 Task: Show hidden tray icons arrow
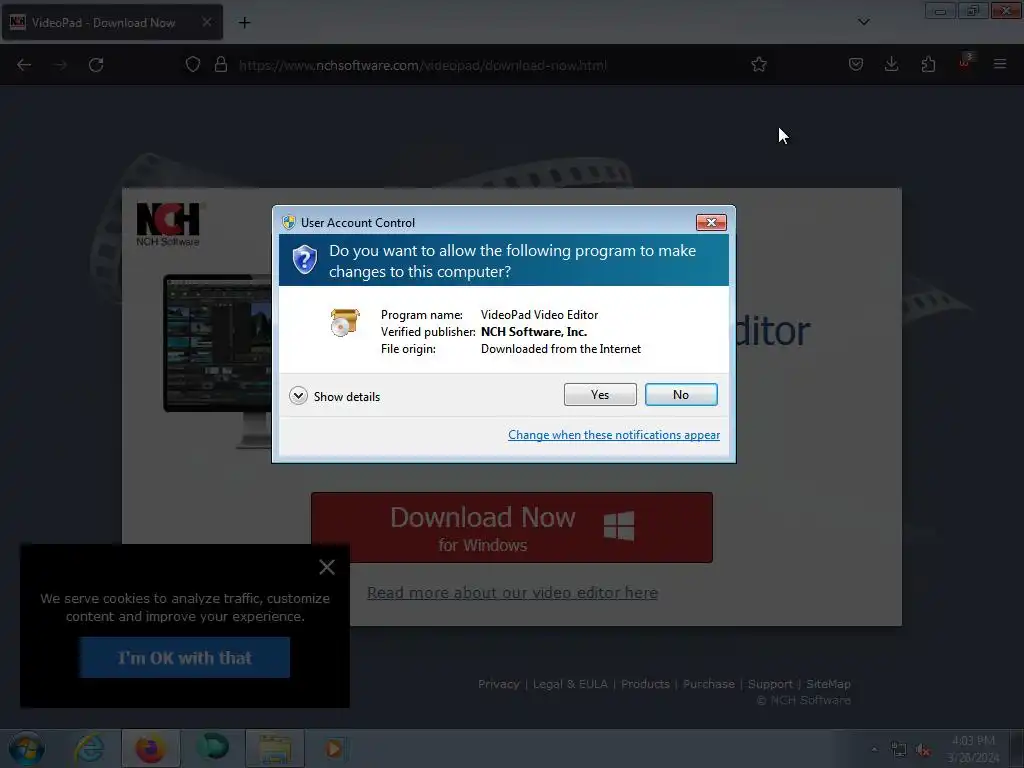(874, 750)
